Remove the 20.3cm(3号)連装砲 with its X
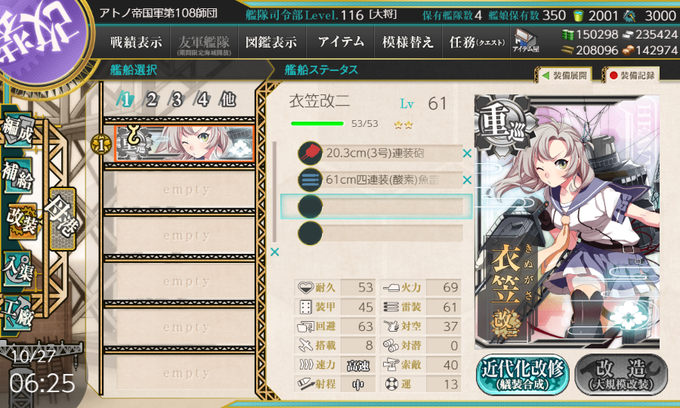680x408 pixels. [x=467, y=153]
